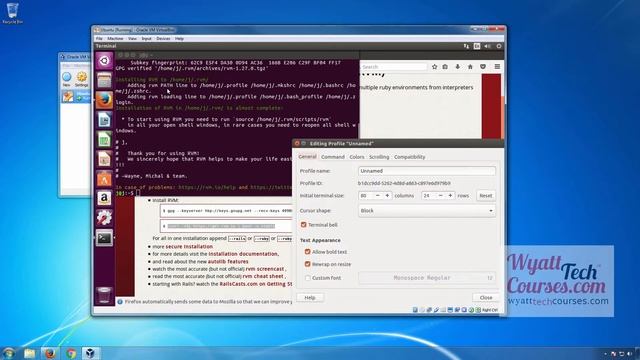The height and width of the screenshot is (360, 640).
Task: Click Settings icon in VirtualBox Manager window
Action: 82,79
